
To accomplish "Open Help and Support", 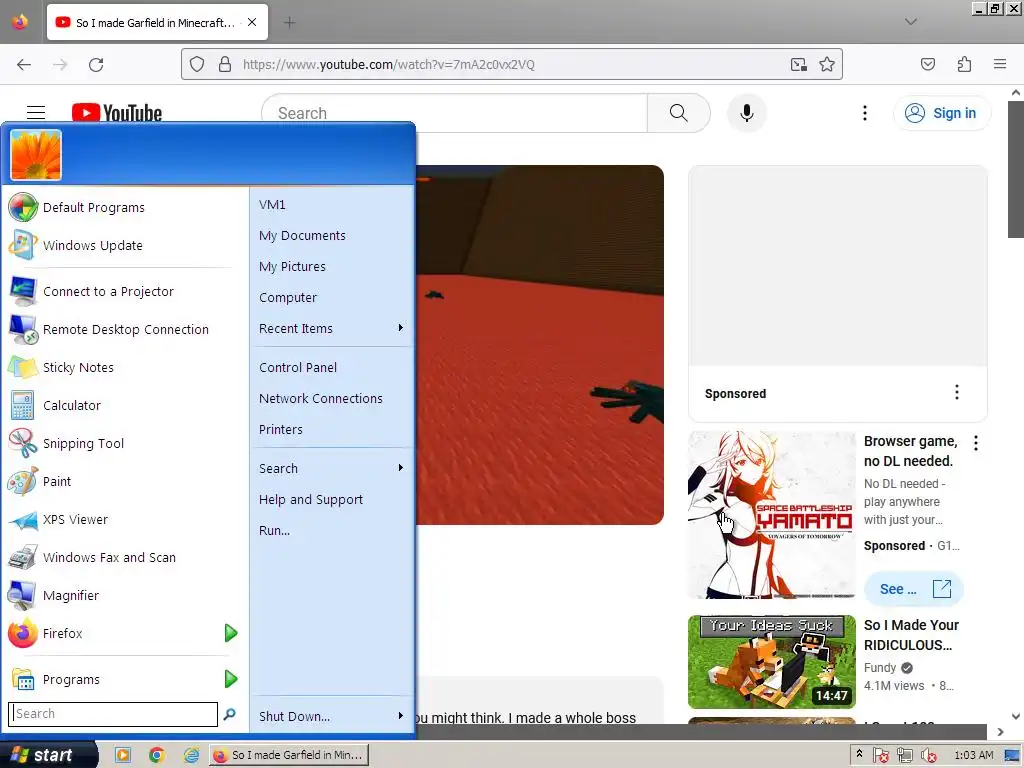I will click(310, 500).
